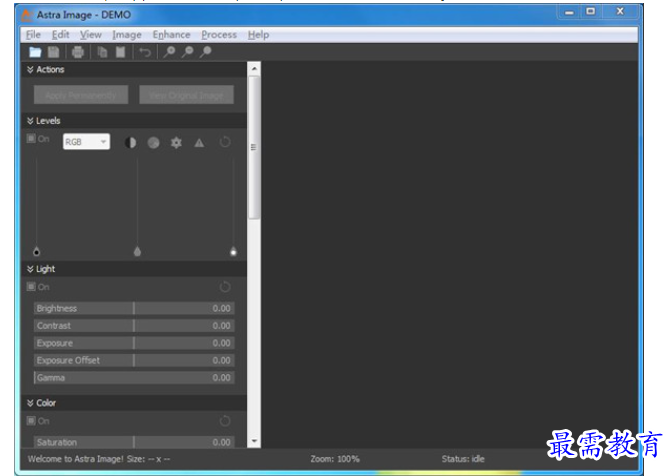Click the Gamma slider
This screenshot has height=476, width=671.
pos(134,378)
